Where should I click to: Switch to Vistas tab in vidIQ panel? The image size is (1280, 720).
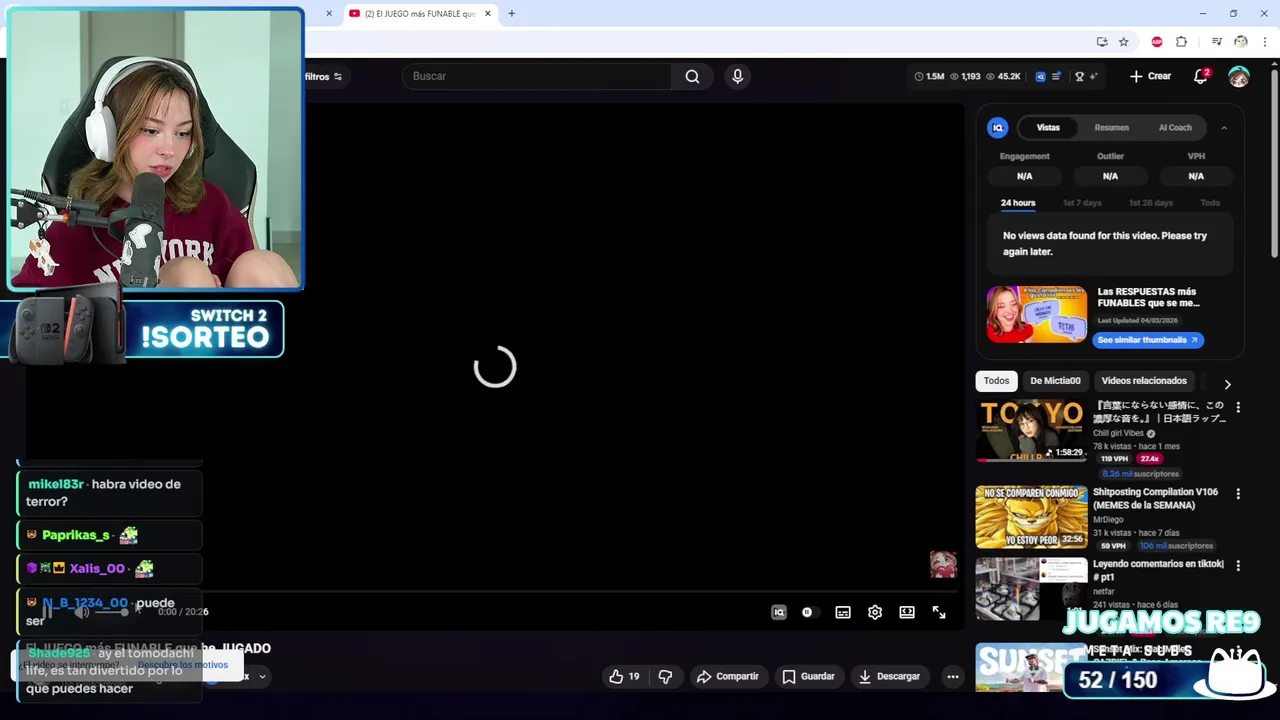(1048, 127)
